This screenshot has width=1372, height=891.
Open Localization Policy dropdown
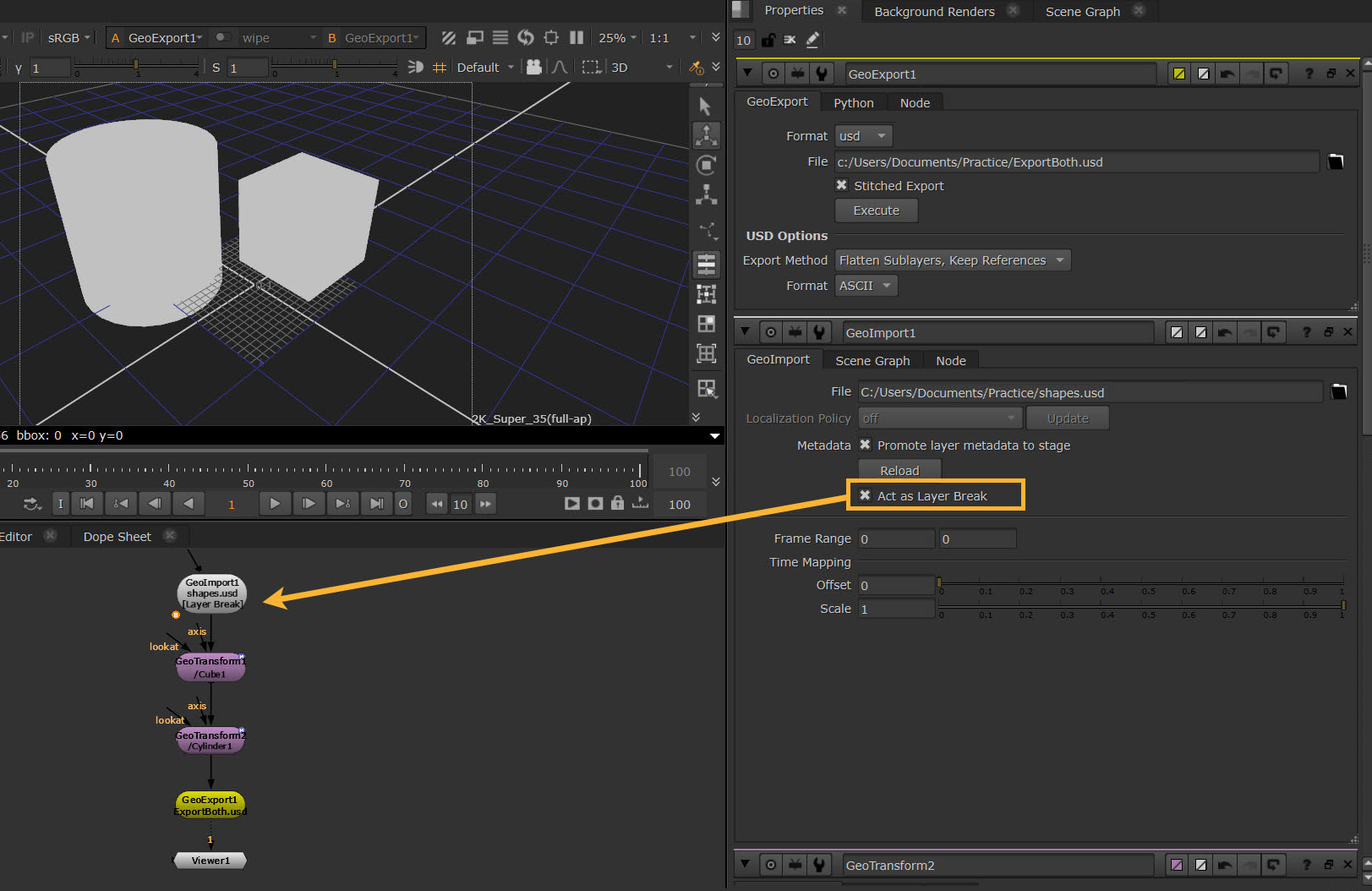940,418
